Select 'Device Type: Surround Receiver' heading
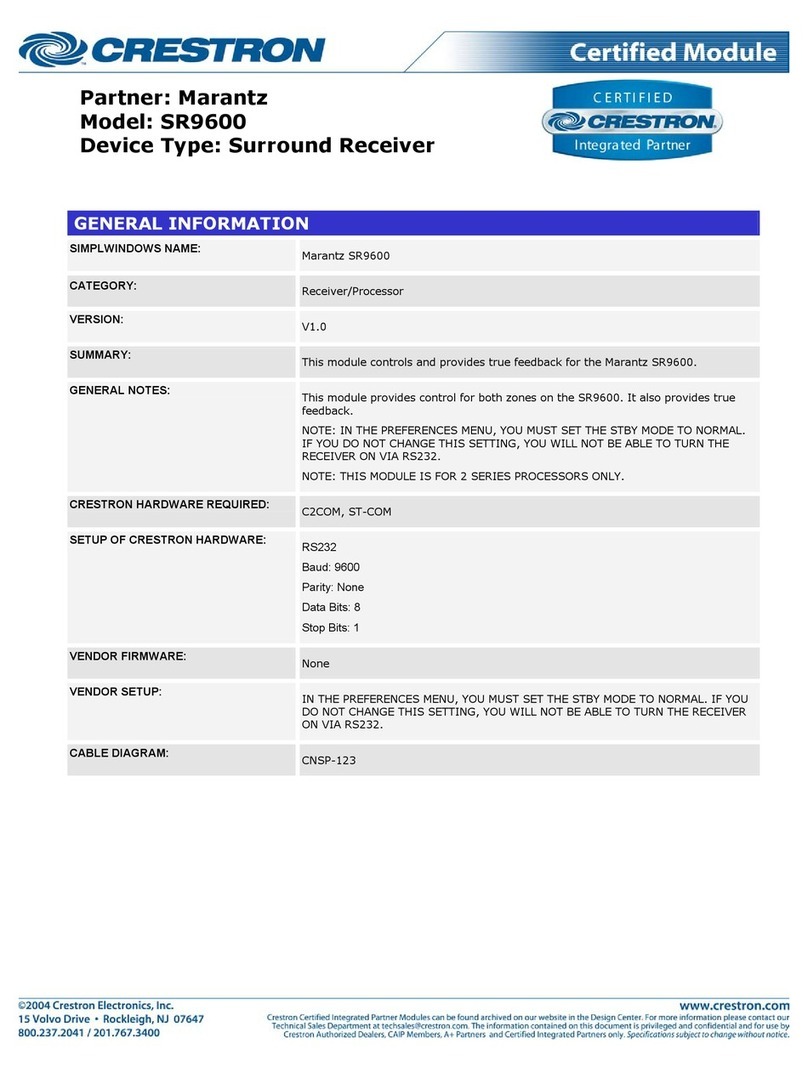This screenshot has width=808, height=1072. click(257, 146)
